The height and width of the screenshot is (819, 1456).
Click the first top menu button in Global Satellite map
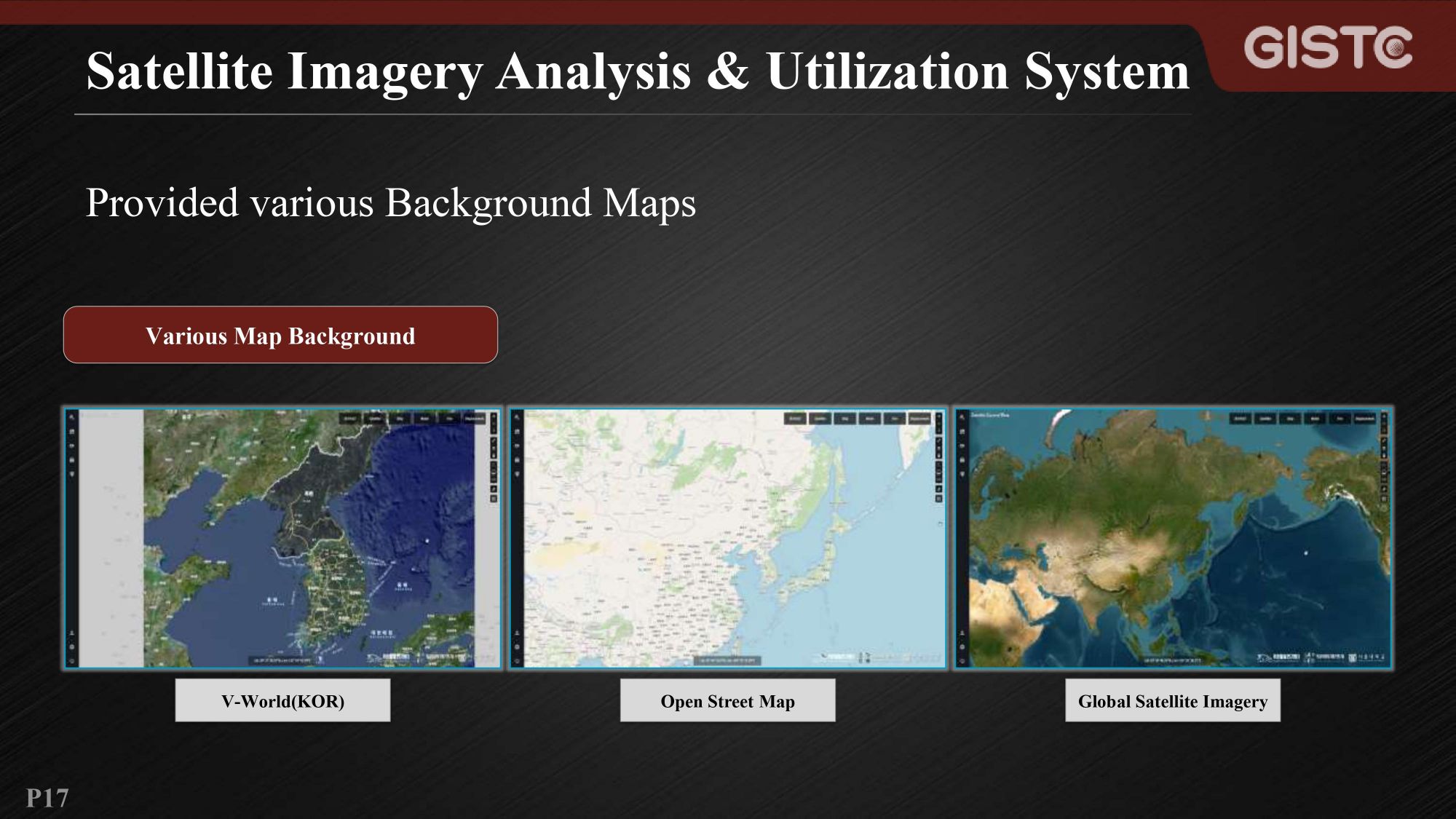click(1241, 419)
